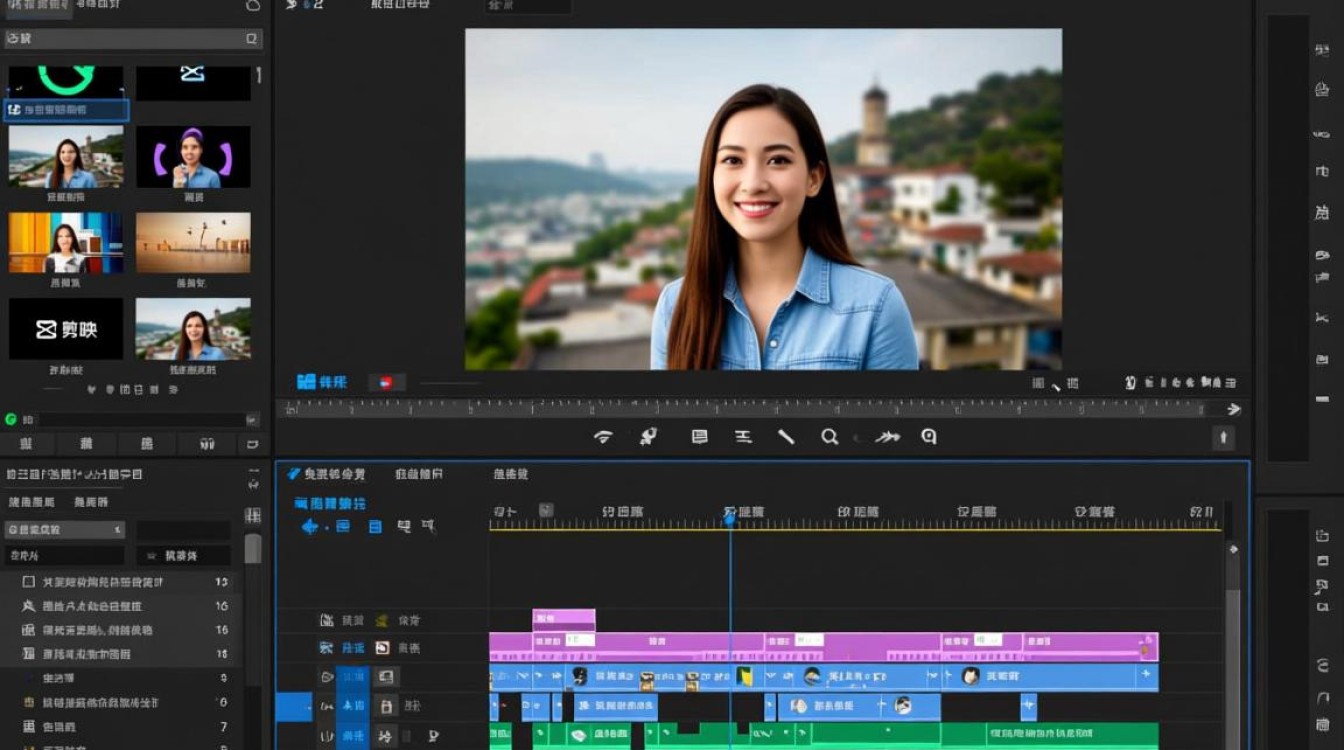Click the dark bar beside the green circle indicator
The image size is (1344, 750).
(x=142, y=420)
